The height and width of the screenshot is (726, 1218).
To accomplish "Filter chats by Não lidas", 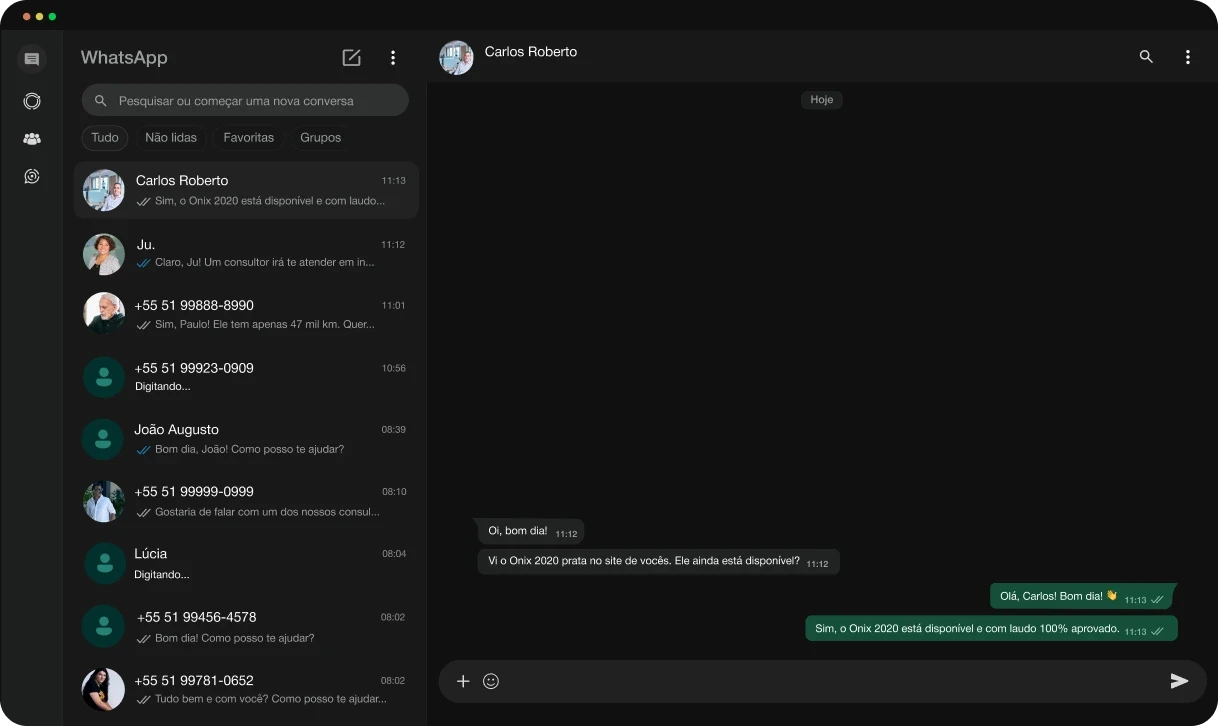I will pyautogui.click(x=170, y=137).
